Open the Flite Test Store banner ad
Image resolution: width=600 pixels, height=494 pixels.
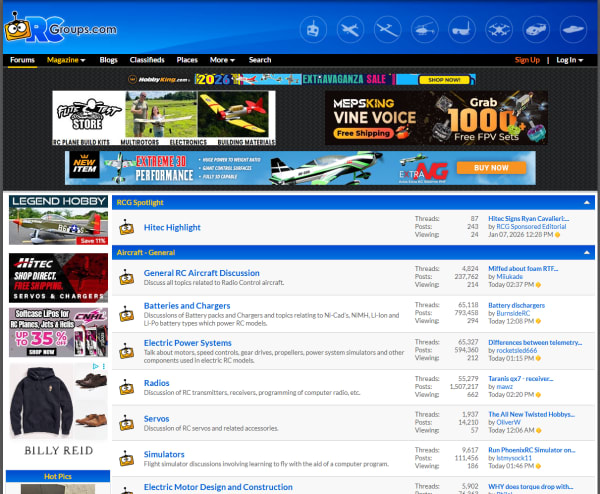[164, 118]
